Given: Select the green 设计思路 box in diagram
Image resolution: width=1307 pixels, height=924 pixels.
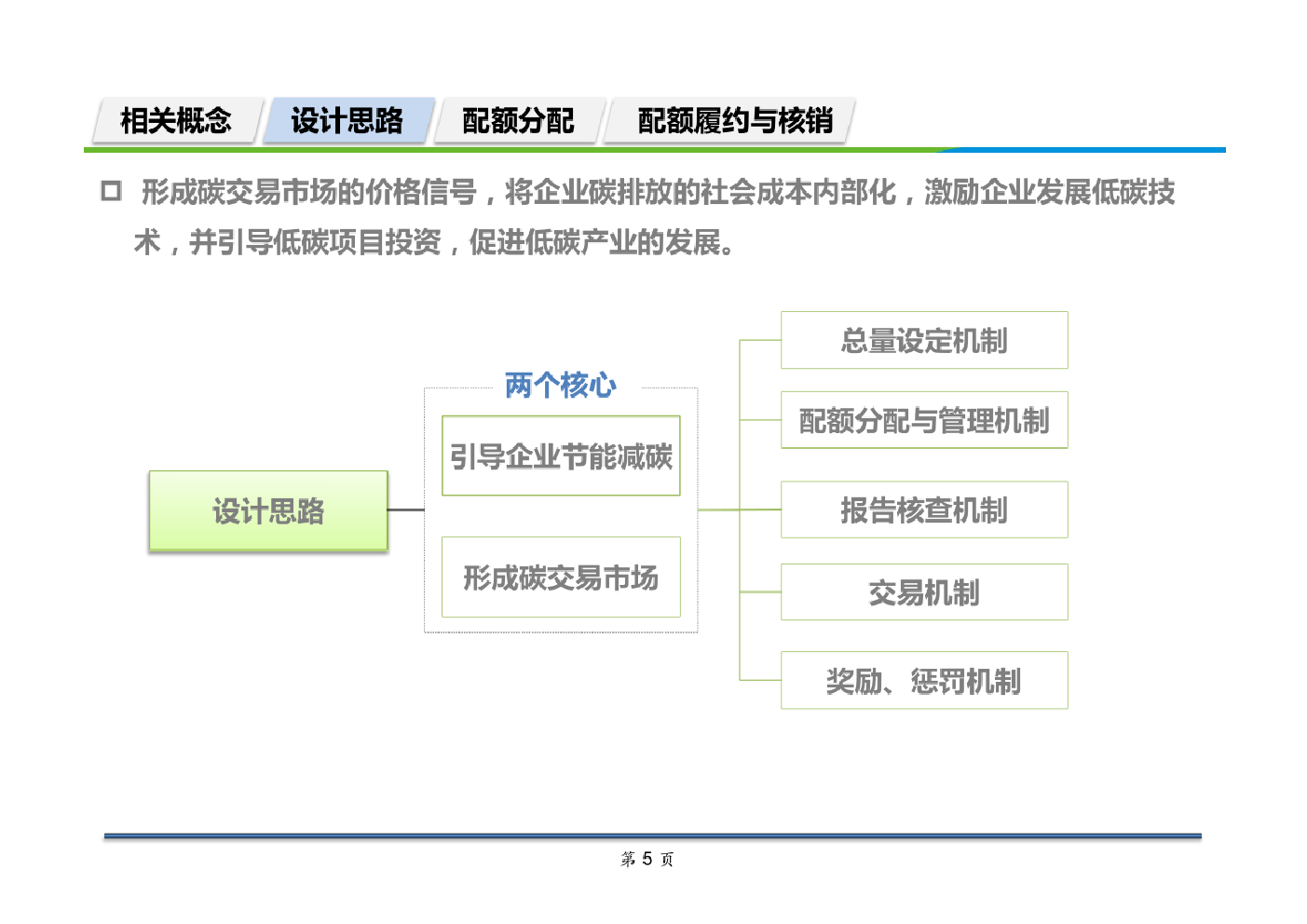Looking at the screenshot, I should click(x=268, y=510).
